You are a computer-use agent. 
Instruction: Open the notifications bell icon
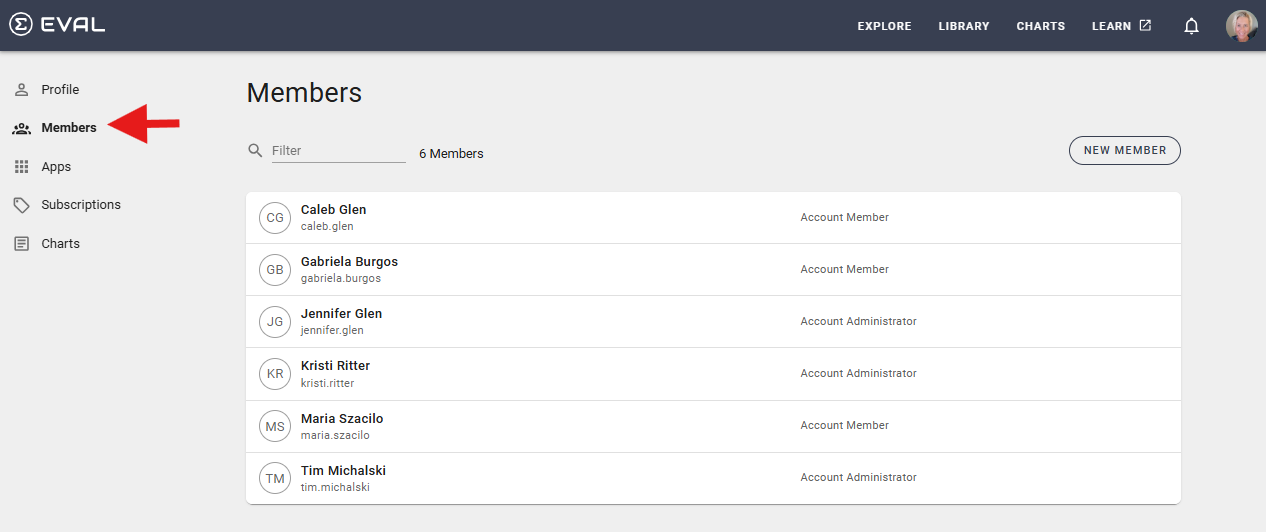[1191, 26]
